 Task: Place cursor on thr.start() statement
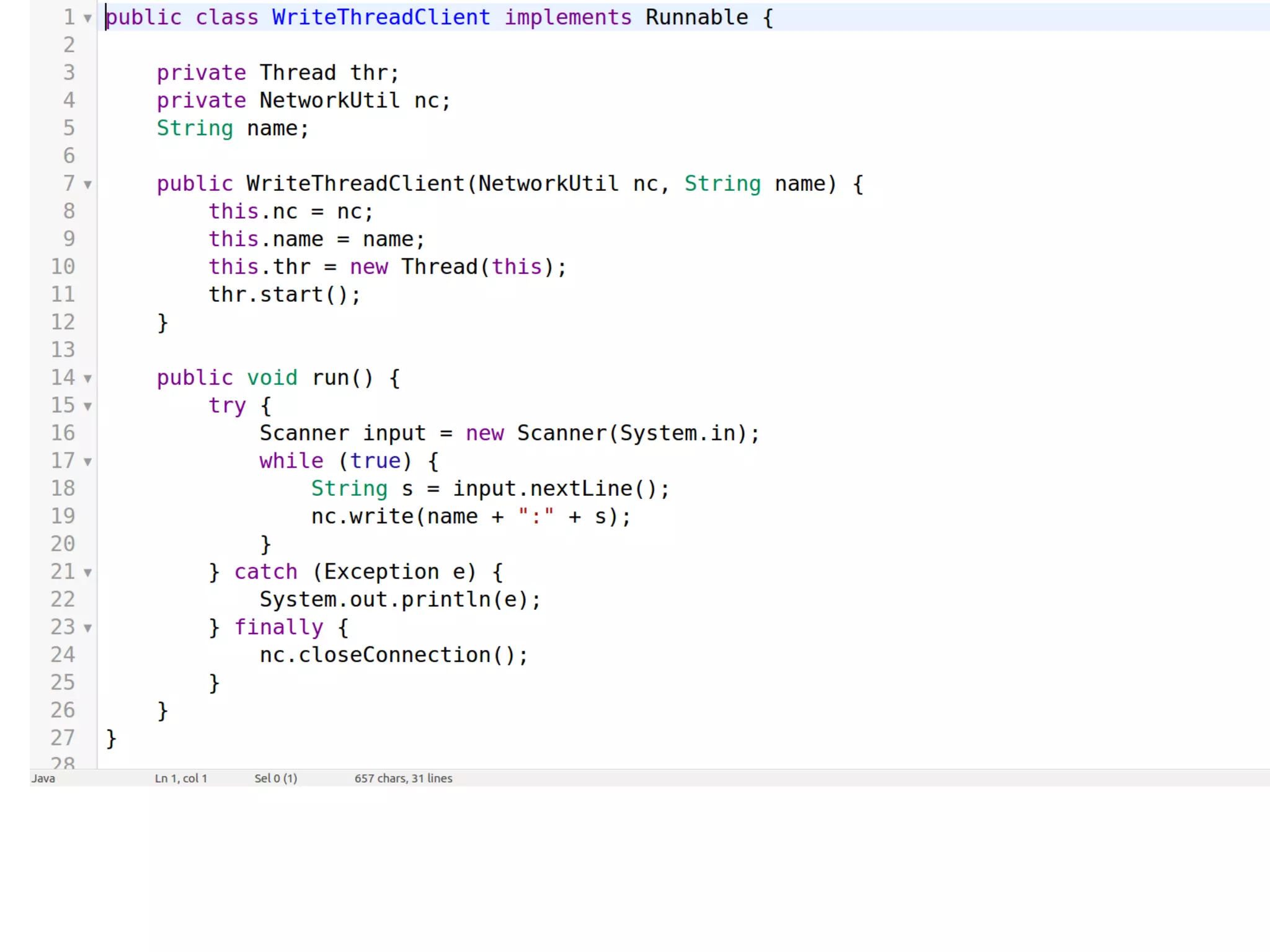point(283,294)
